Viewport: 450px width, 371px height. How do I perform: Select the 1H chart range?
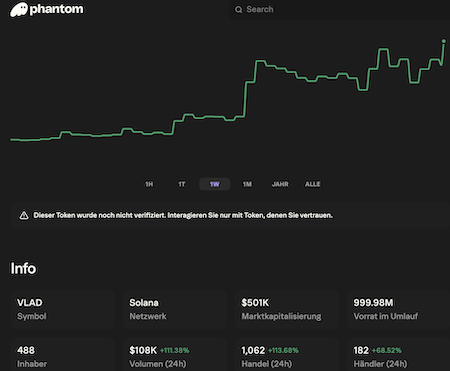149,184
